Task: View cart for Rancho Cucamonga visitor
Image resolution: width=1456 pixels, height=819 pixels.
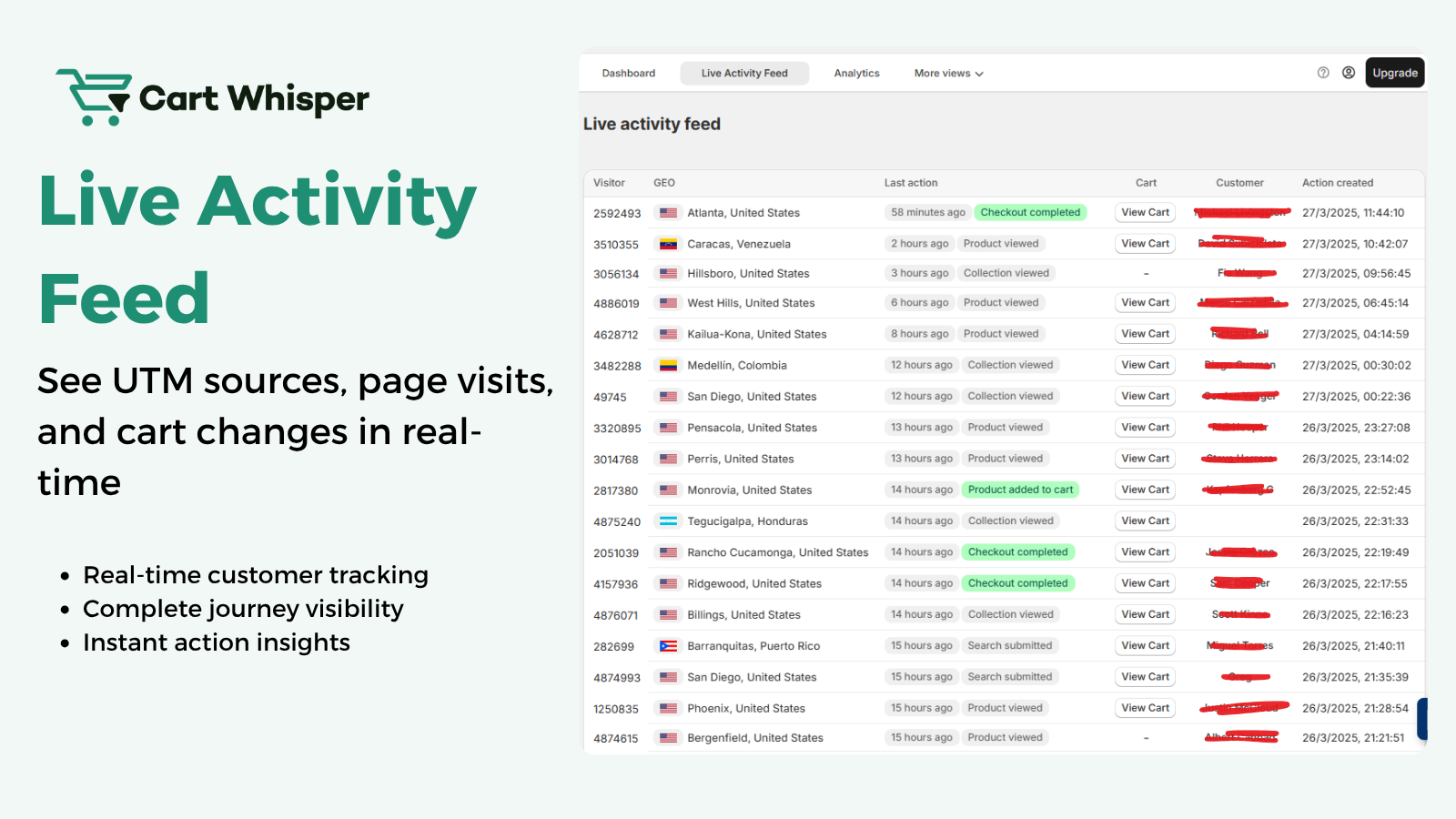Action: tap(1146, 552)
